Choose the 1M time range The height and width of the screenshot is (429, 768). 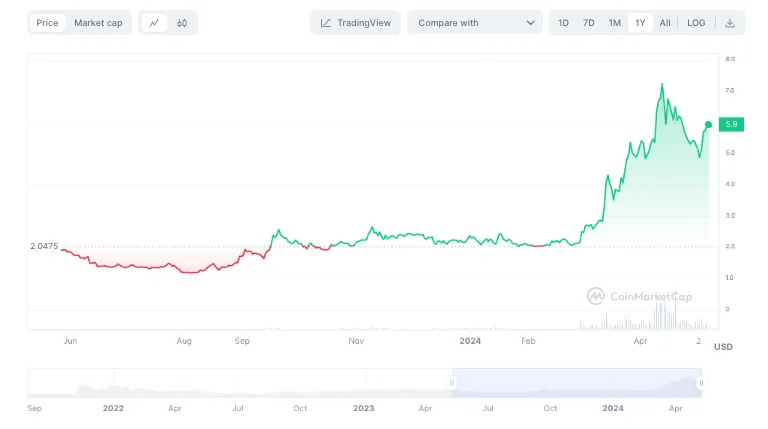pyautogui.click(x=614, y=23)
